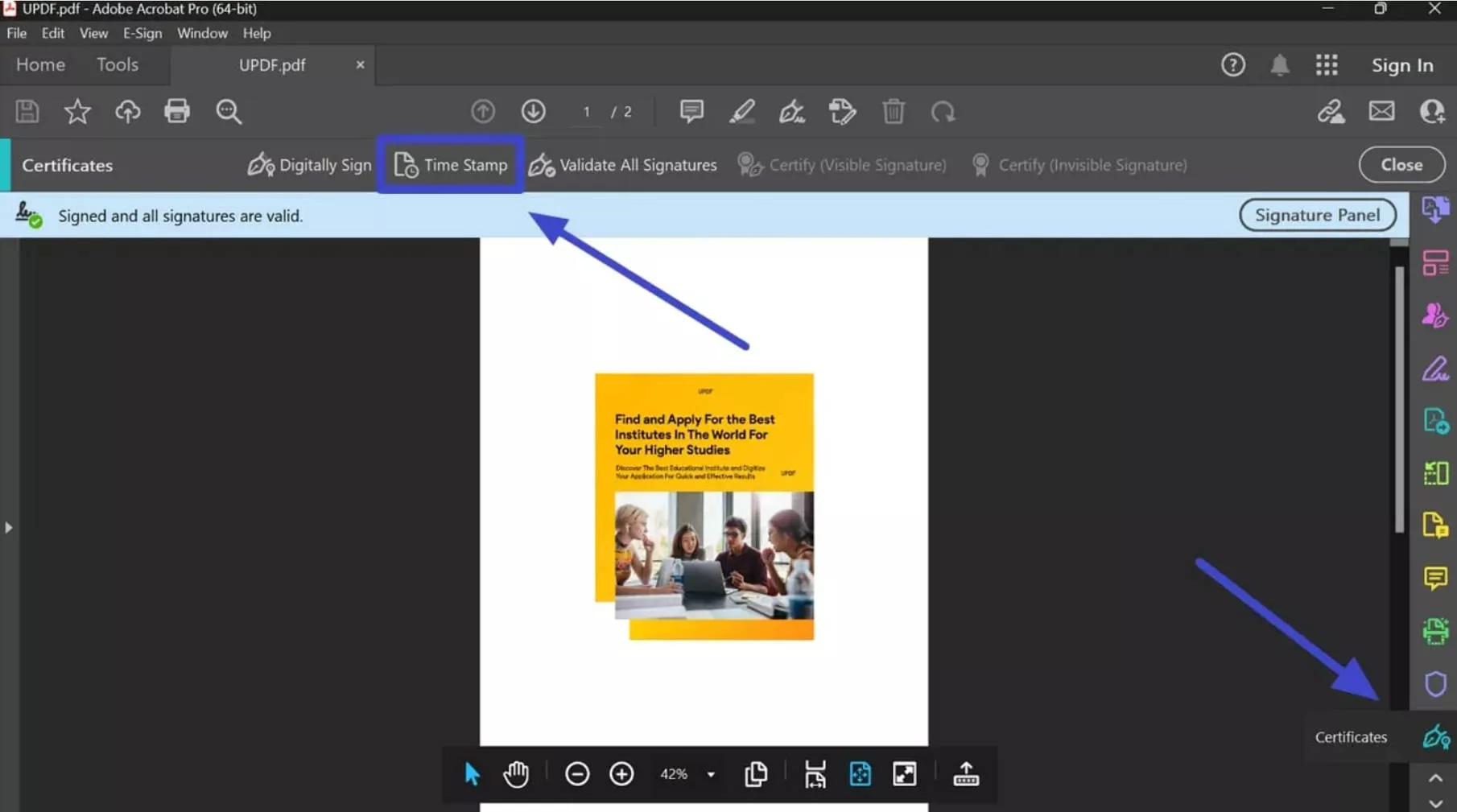1457x812 pixels.
Task: Open the Comment tool in the toolbar
Action: click(x=691, y=112)
